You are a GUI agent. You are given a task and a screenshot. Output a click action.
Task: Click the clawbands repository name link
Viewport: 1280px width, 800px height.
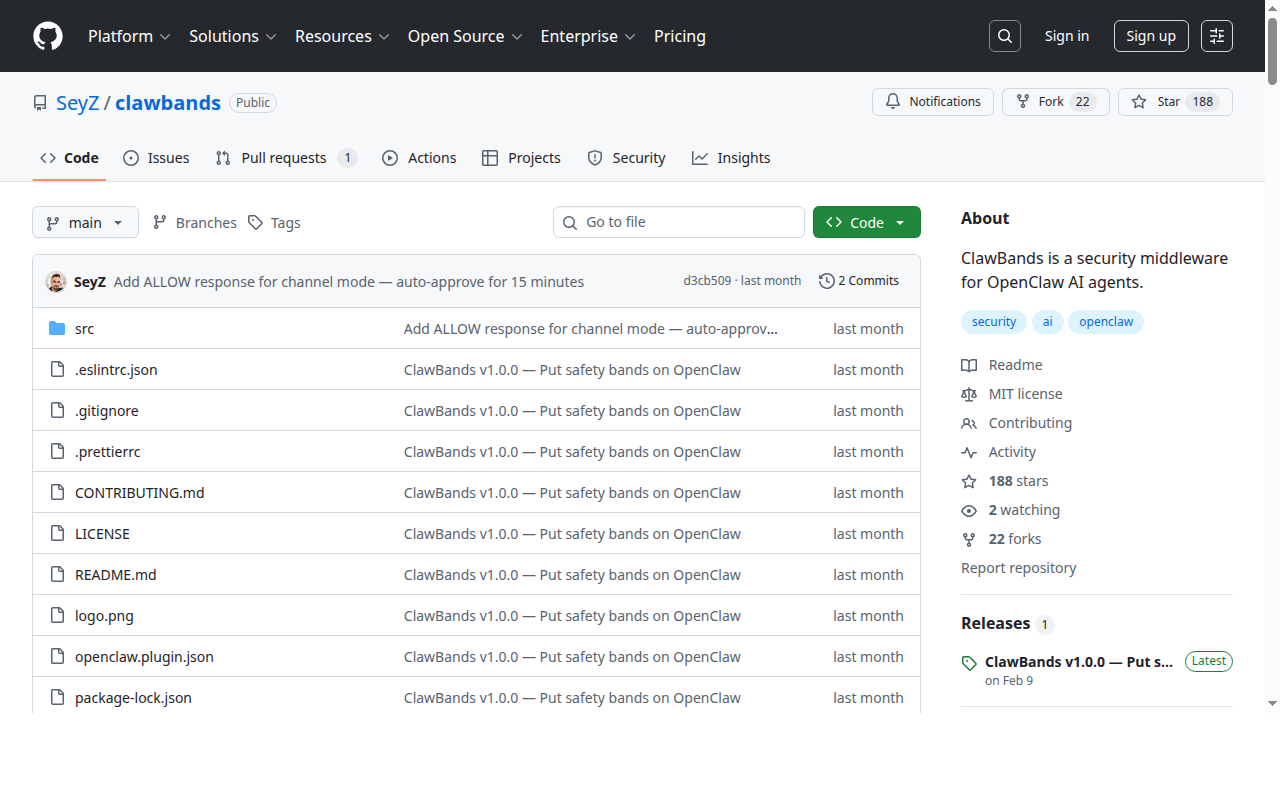168,102
